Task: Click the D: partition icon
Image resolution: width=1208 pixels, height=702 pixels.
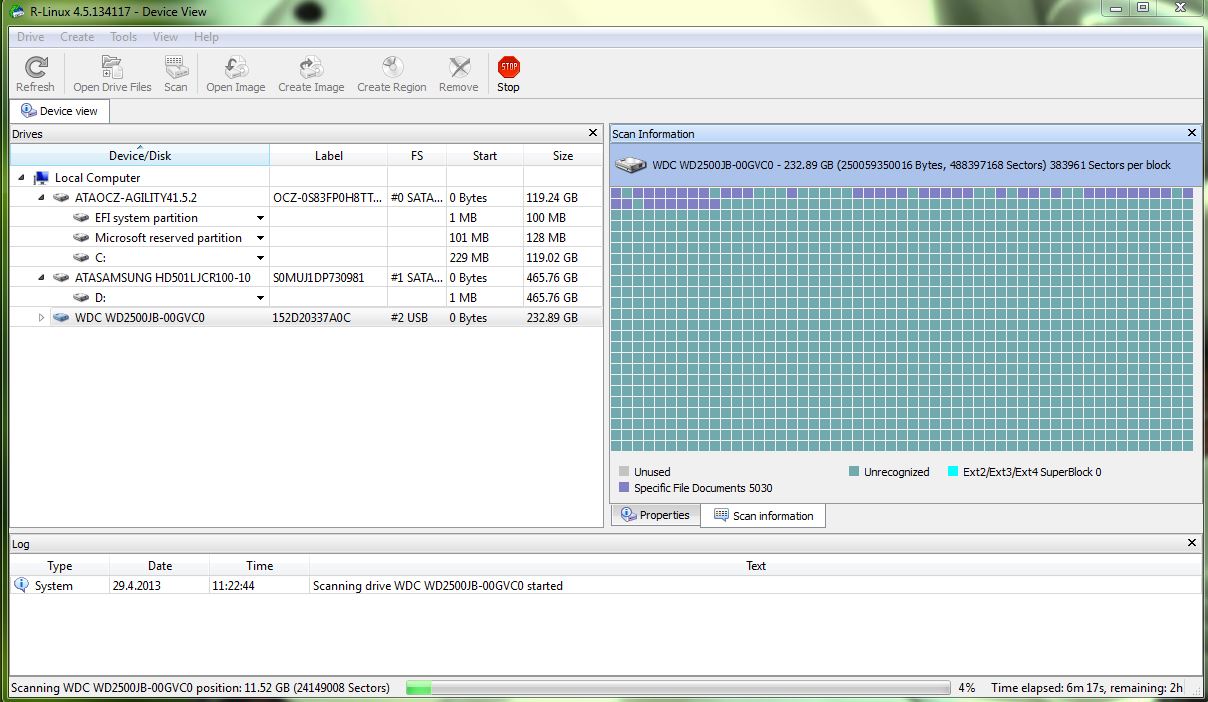Action: [81, 298]
